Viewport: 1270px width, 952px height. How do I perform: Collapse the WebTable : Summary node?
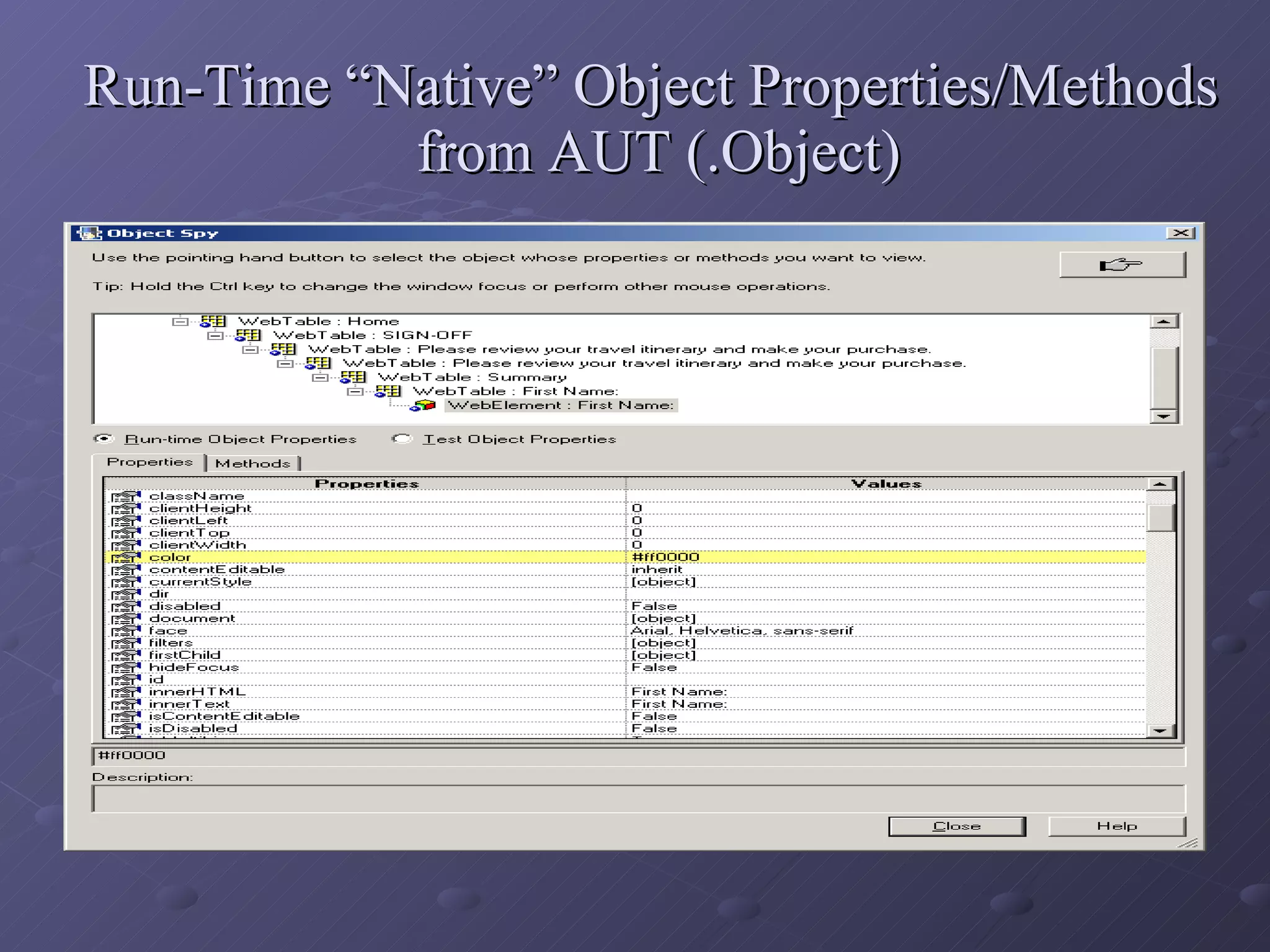point(320,377)
